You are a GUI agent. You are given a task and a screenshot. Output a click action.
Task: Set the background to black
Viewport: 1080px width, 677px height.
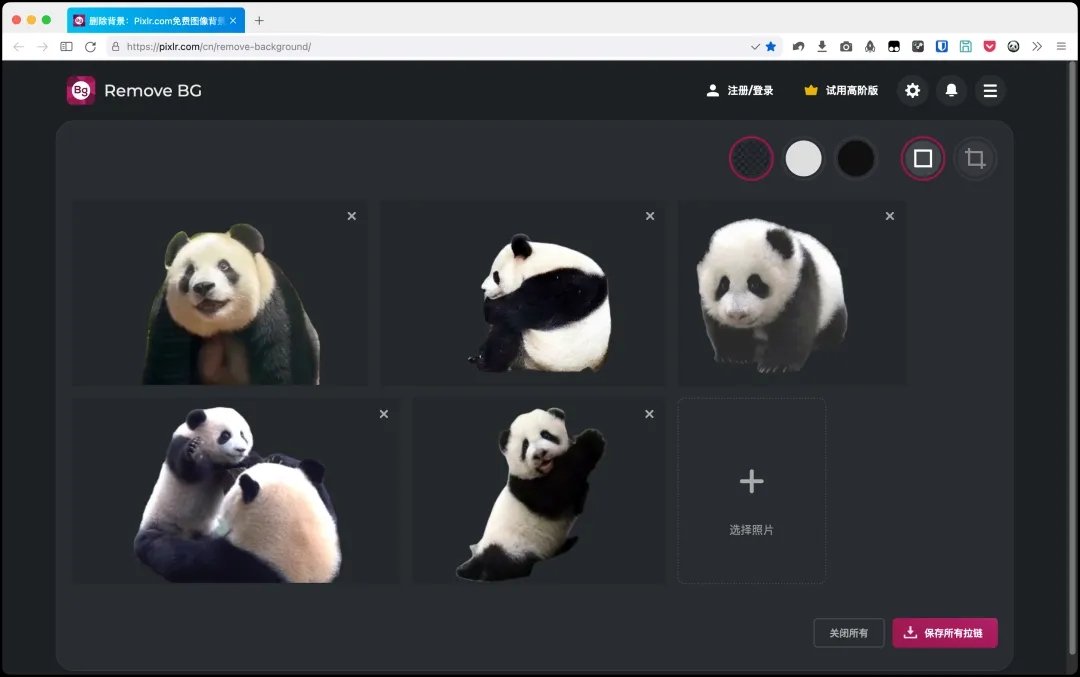856,158
